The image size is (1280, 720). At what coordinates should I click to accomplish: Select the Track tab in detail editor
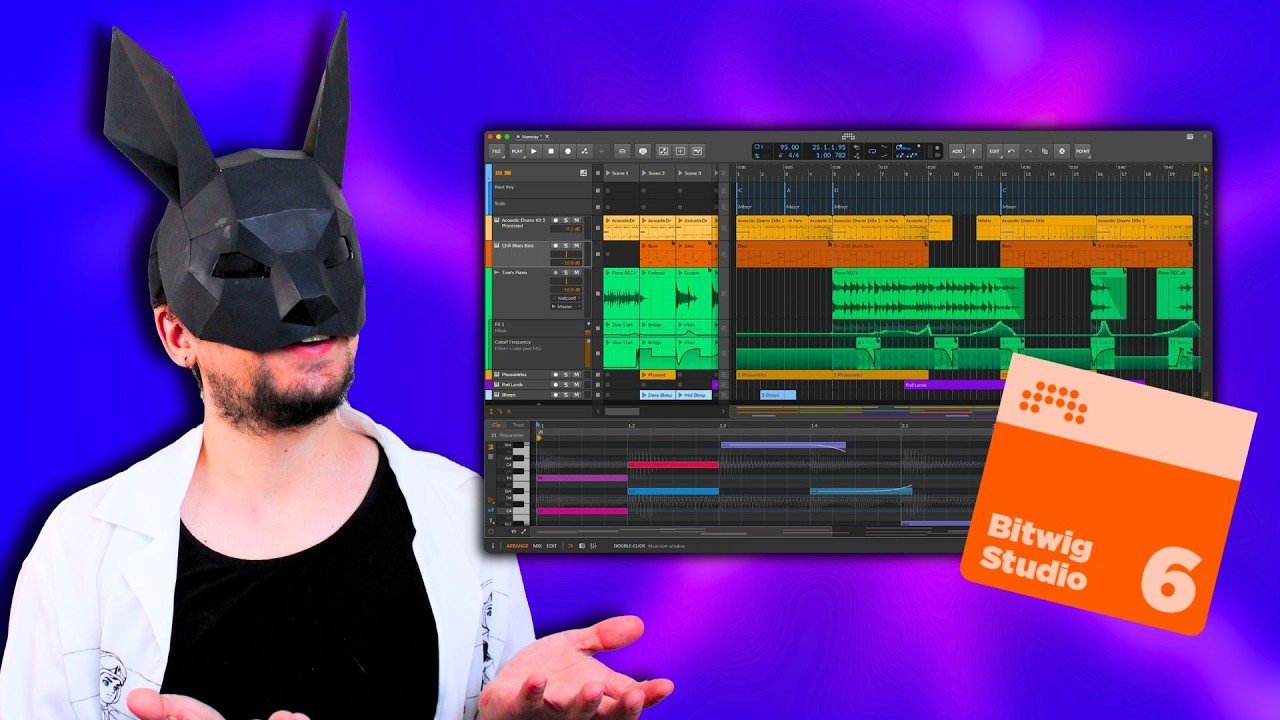[518, 425]
